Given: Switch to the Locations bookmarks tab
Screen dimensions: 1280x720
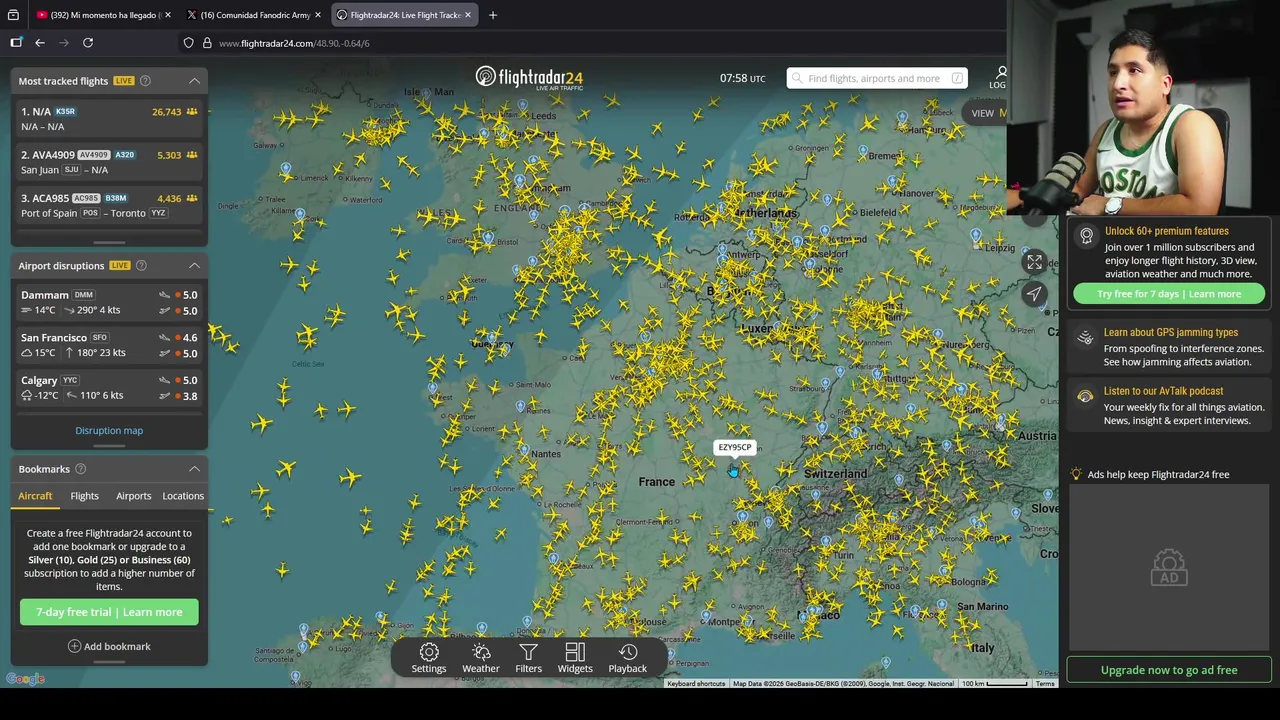Looking at the screenshot, I should point(183,496).
